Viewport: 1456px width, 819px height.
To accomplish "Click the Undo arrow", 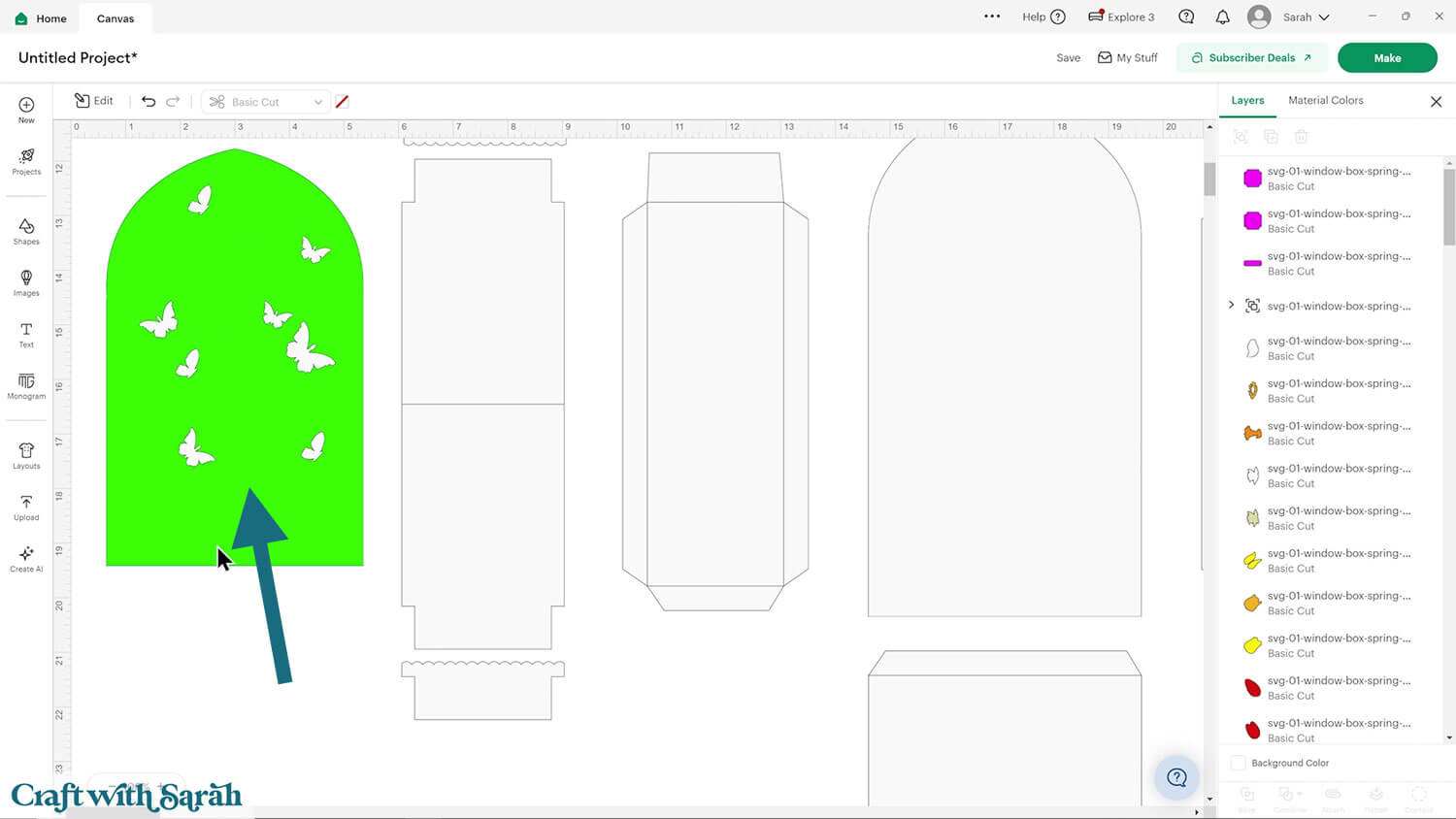I will tap(149, 101).
